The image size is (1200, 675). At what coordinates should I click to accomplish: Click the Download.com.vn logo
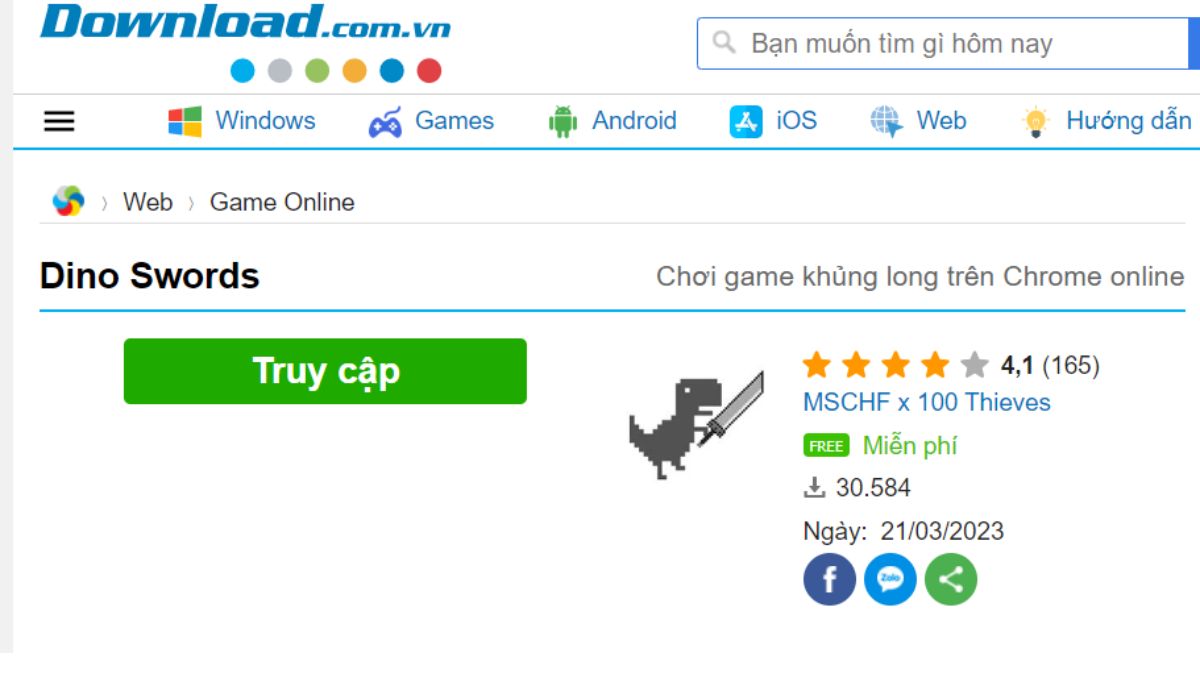coord(245,22)
